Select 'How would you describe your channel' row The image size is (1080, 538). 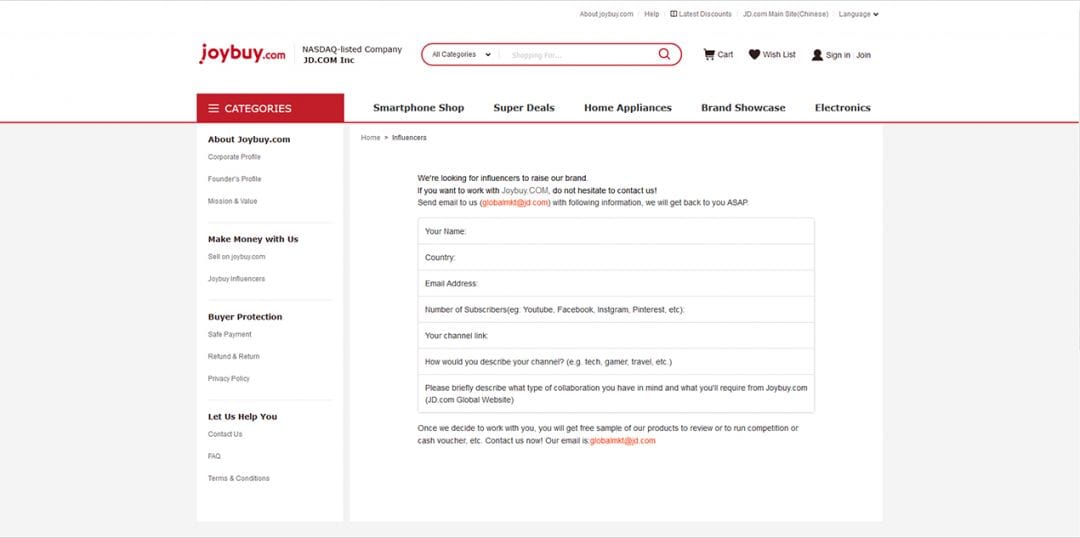click(x=616, y=362)
